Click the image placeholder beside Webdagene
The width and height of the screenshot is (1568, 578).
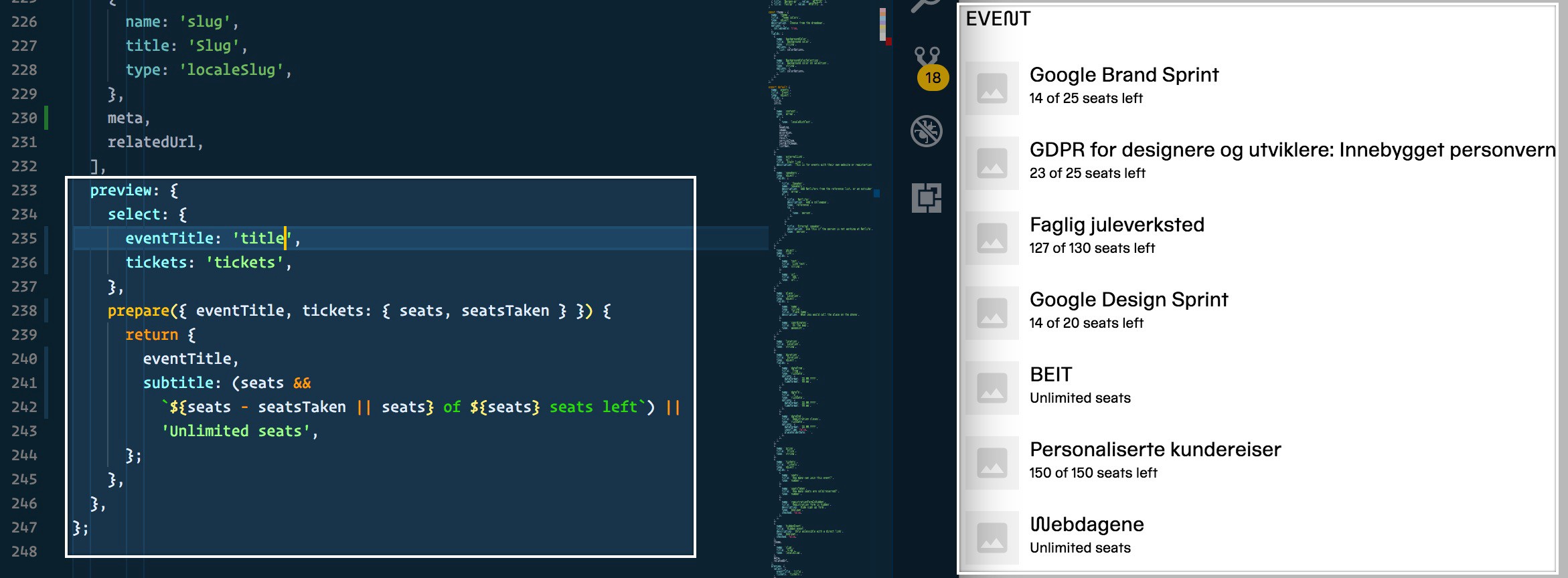pyautogui.click(x=992, y=538)
